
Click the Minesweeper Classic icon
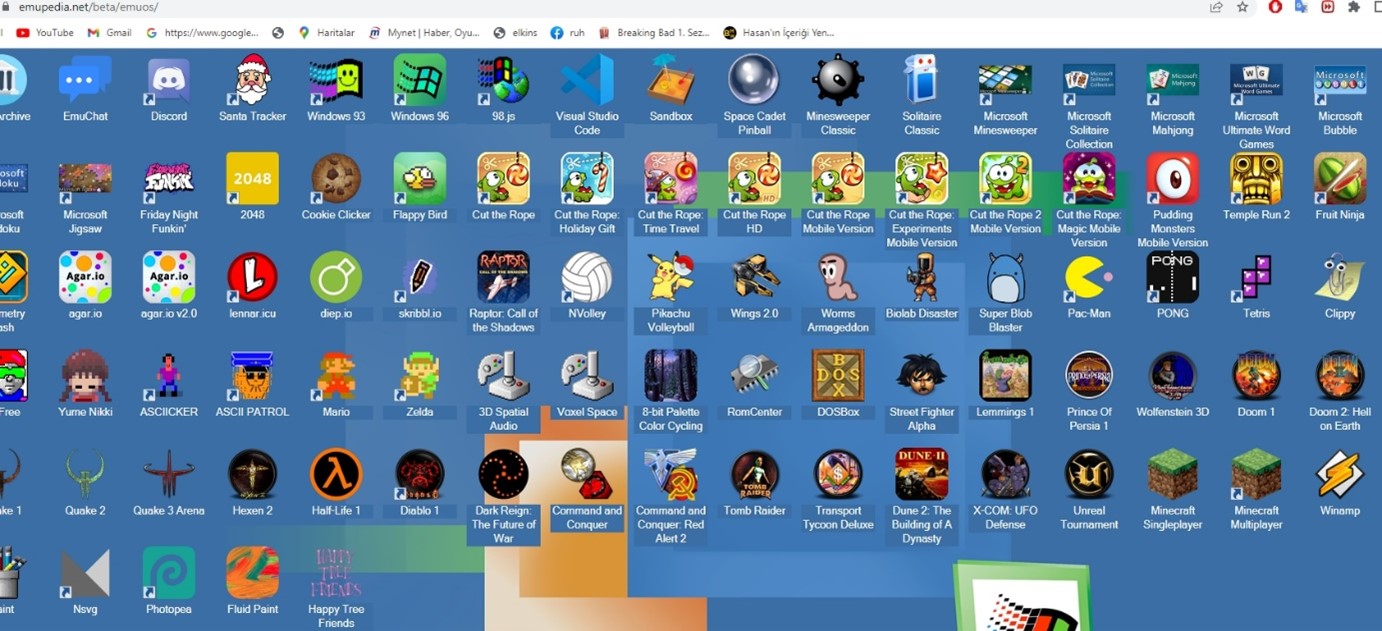(838, 82)
